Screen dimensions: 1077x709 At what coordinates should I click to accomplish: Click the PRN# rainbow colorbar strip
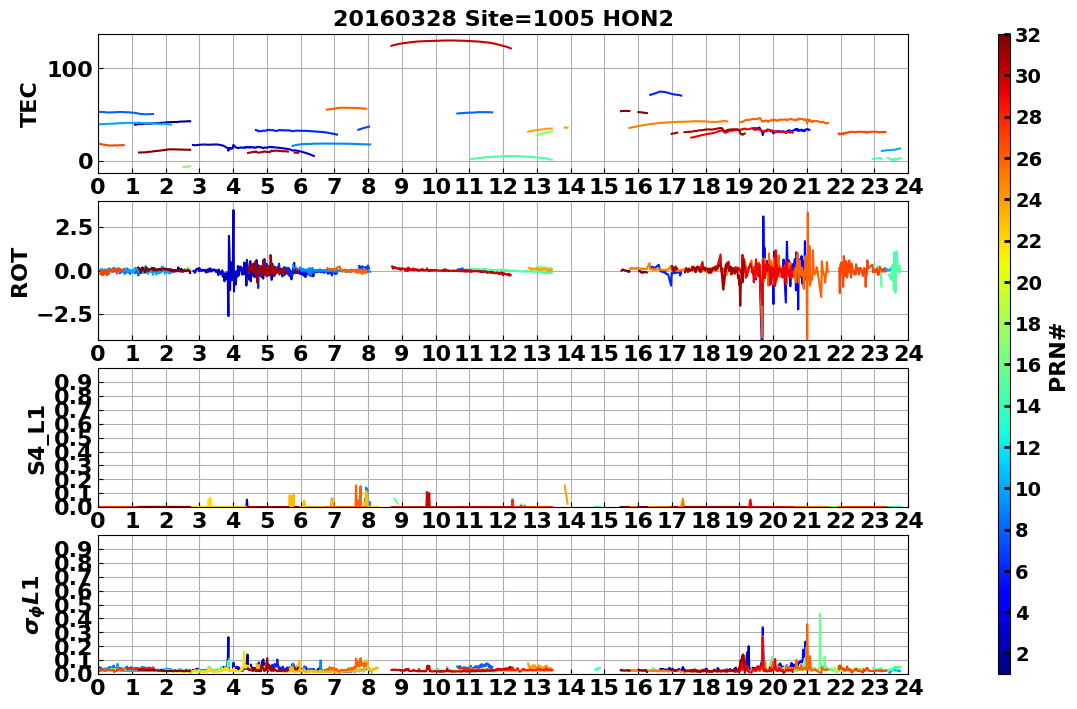click(1004, 354)
